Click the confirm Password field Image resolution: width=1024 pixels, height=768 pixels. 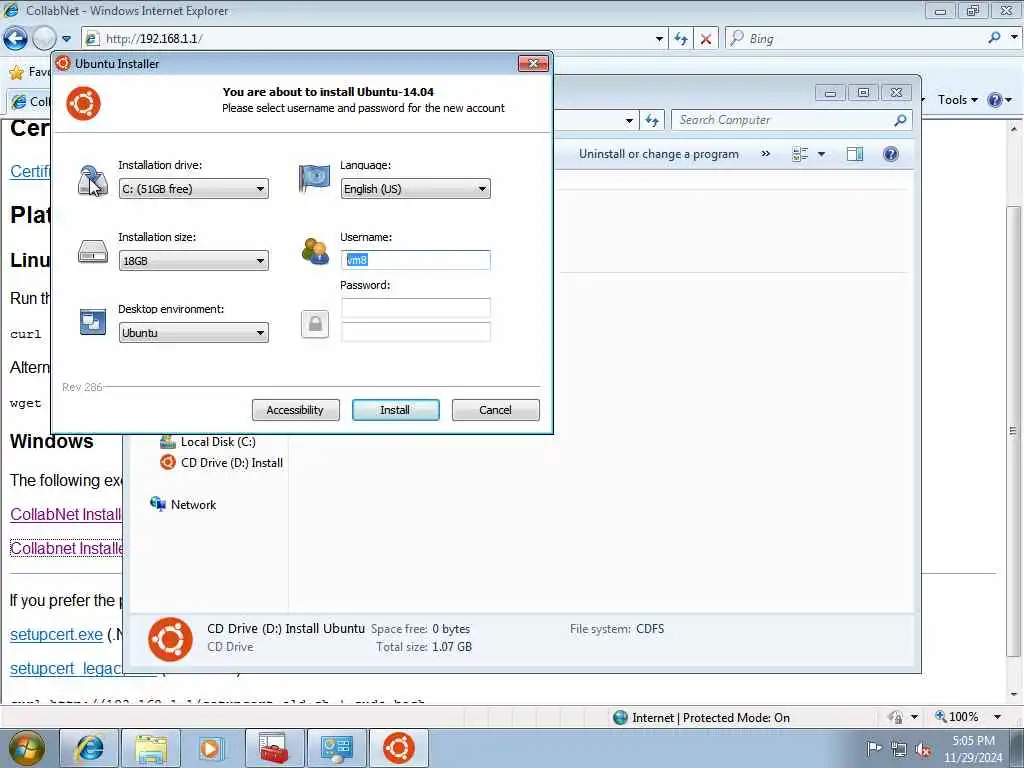coord(415,332)
